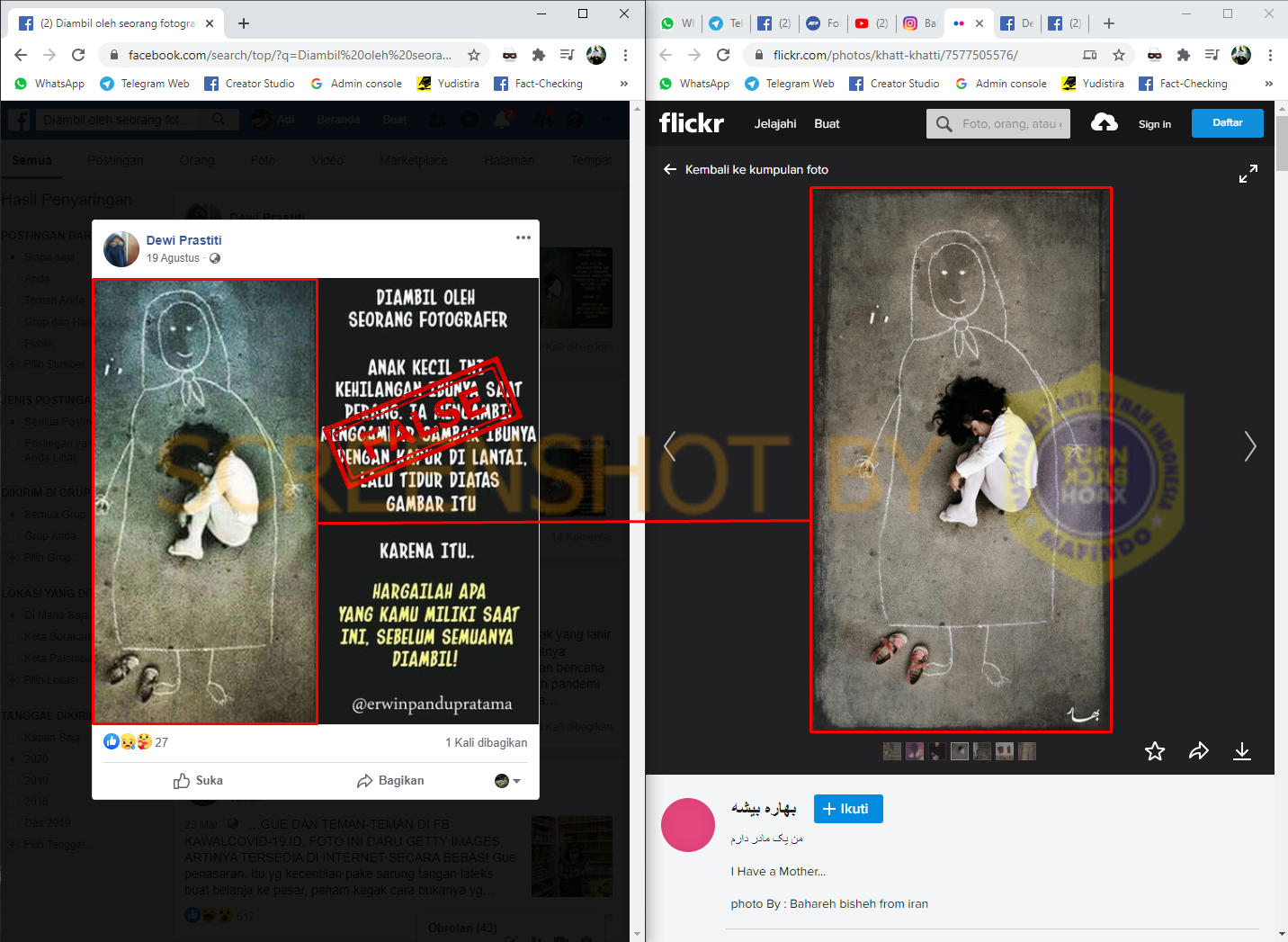This screenshot has width=1288, height=942.
Task: Open Fact-Checking bookmark in right browser
Action: click(1184, 84)
